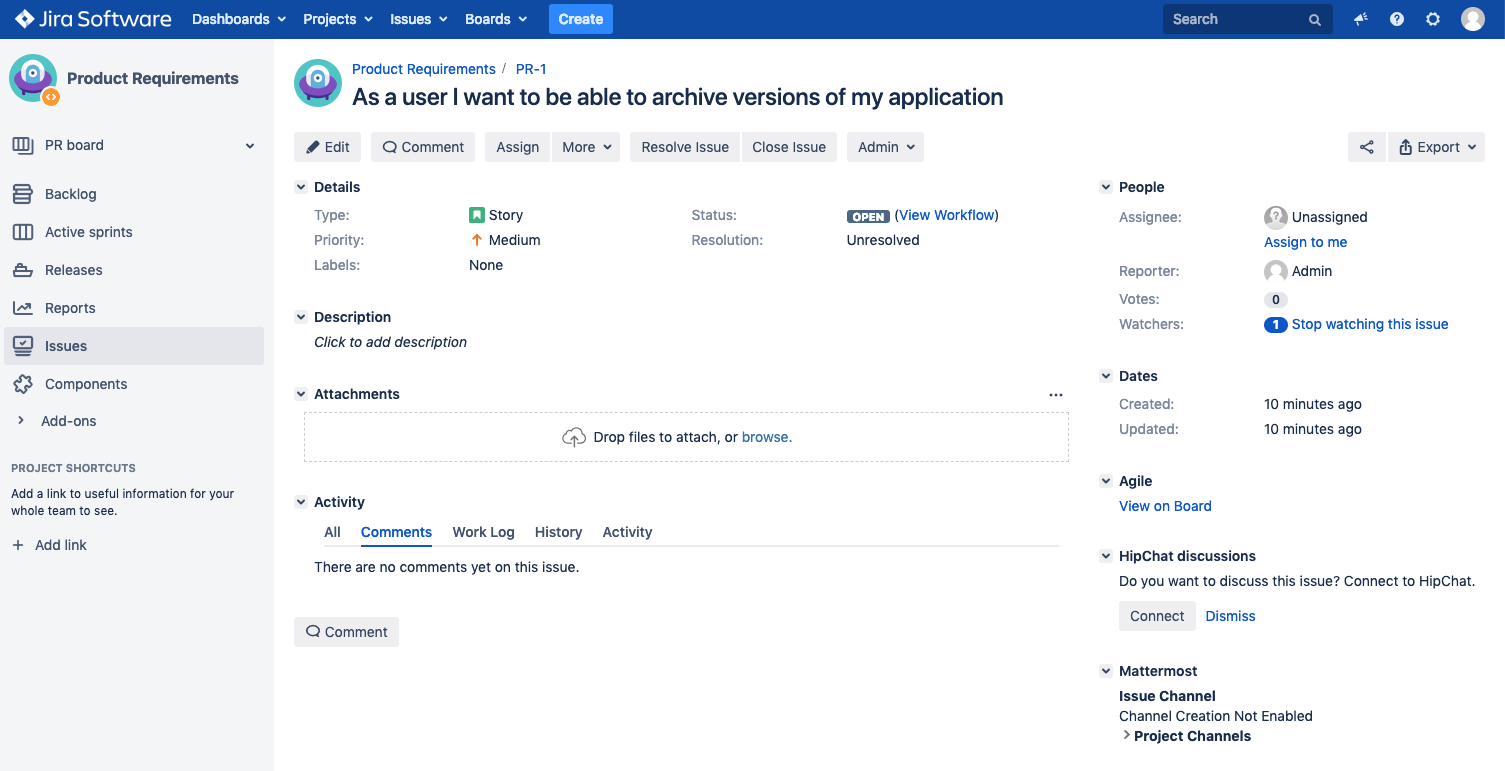The height and width of the screenshot is (771, 1505).
Task: Click the Search field
Action: click(1236, 19)
